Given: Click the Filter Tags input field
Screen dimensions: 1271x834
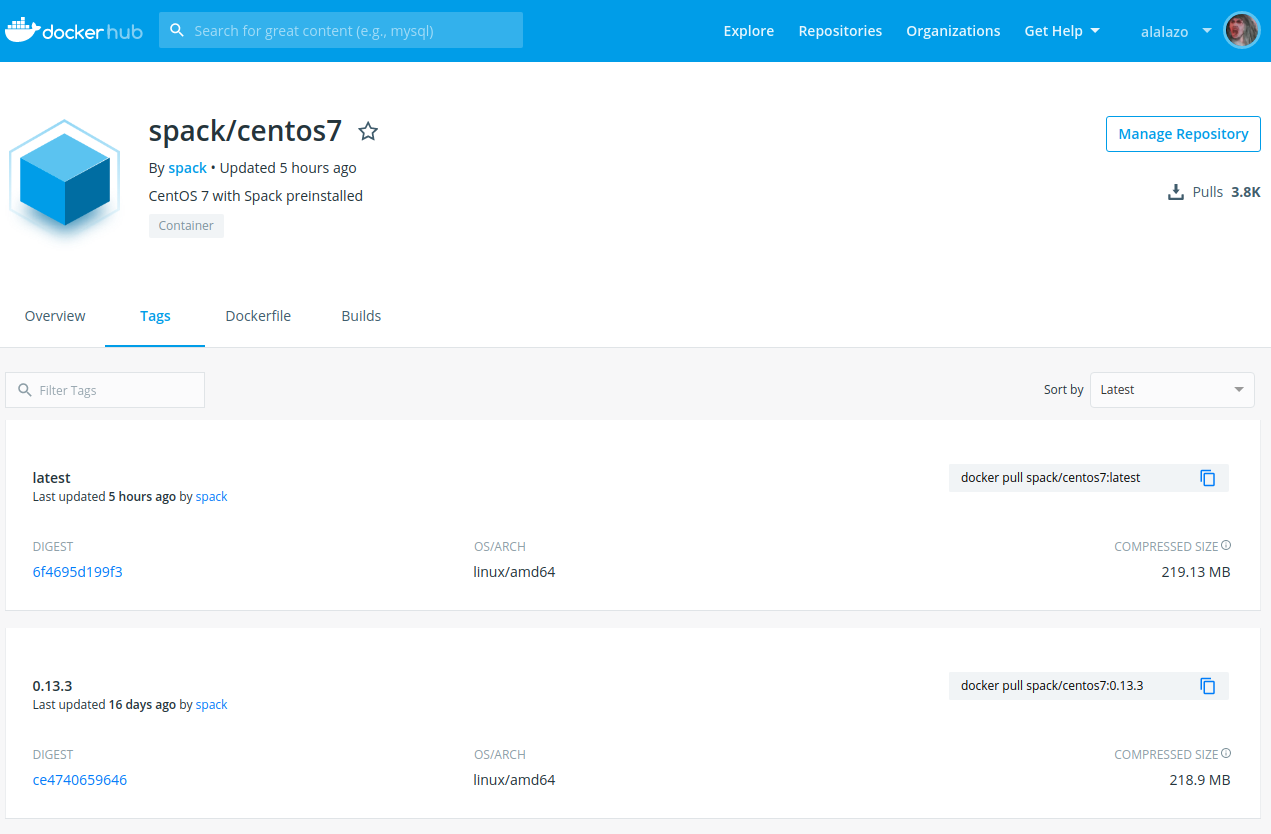Looking at the screenshot, I should pyautogui.click(x=105, y=390).
